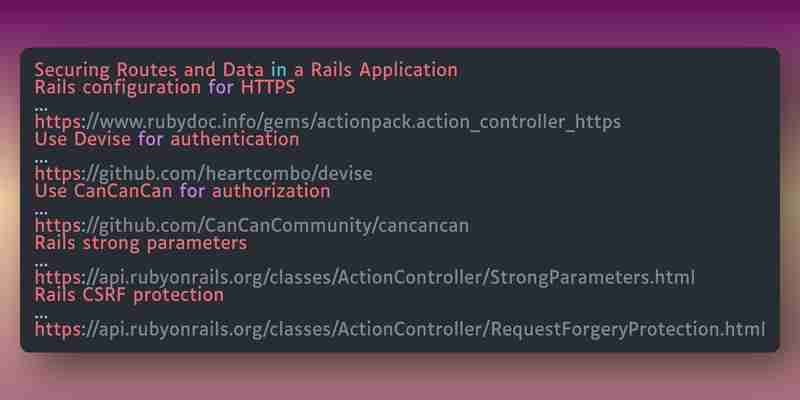This screenshot has height=400, width=800.
Task: Click the word CSRF in the heading
Action: [105, 295]
